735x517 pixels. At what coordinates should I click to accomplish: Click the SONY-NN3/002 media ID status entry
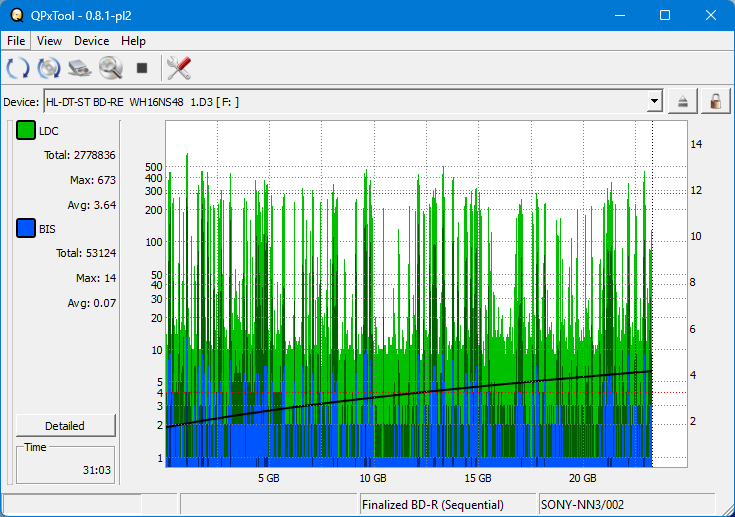click(x=582, y=505)
